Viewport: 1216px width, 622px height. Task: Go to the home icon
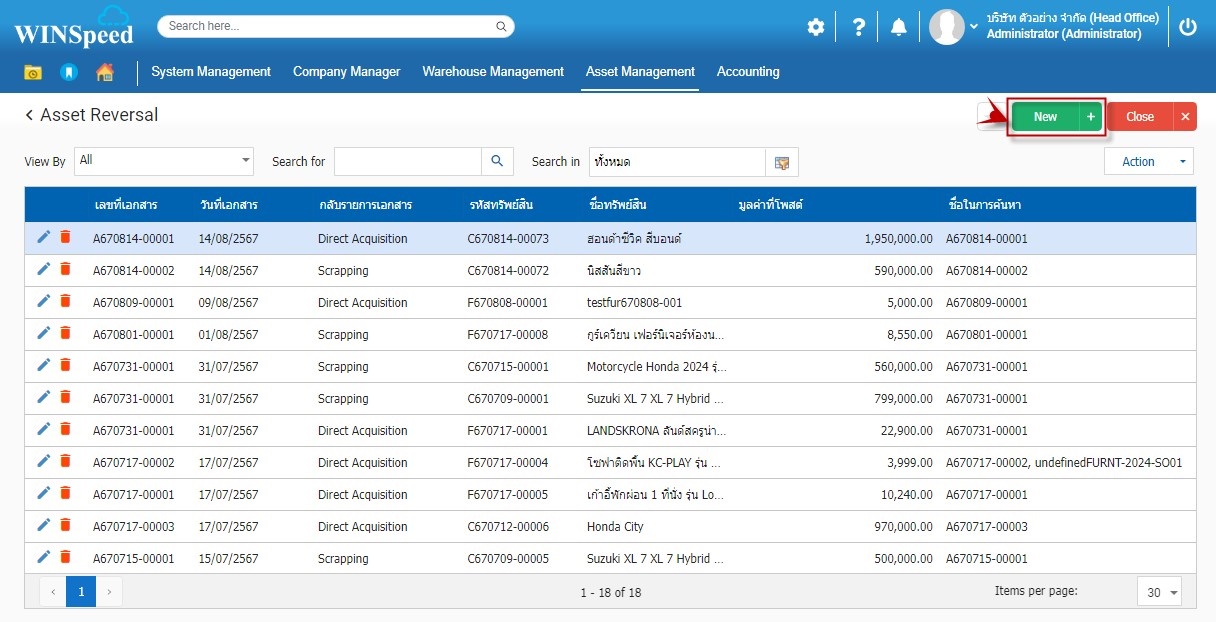[x=104, y=72]
